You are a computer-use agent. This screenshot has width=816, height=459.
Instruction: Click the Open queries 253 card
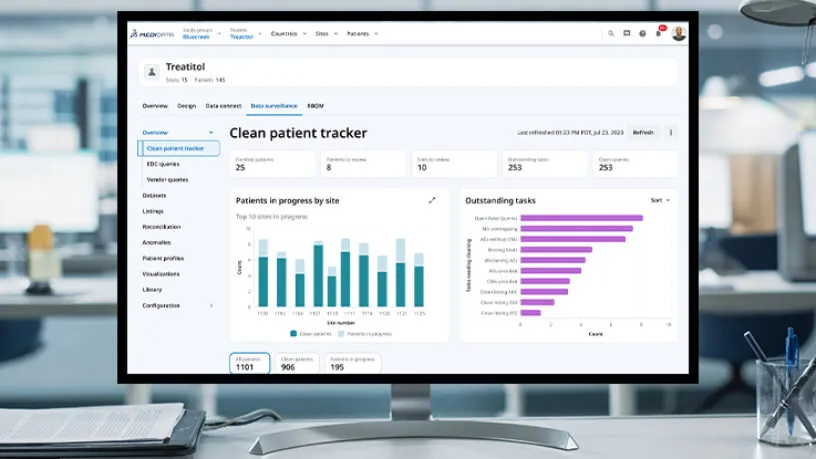[x=635, y=164]
